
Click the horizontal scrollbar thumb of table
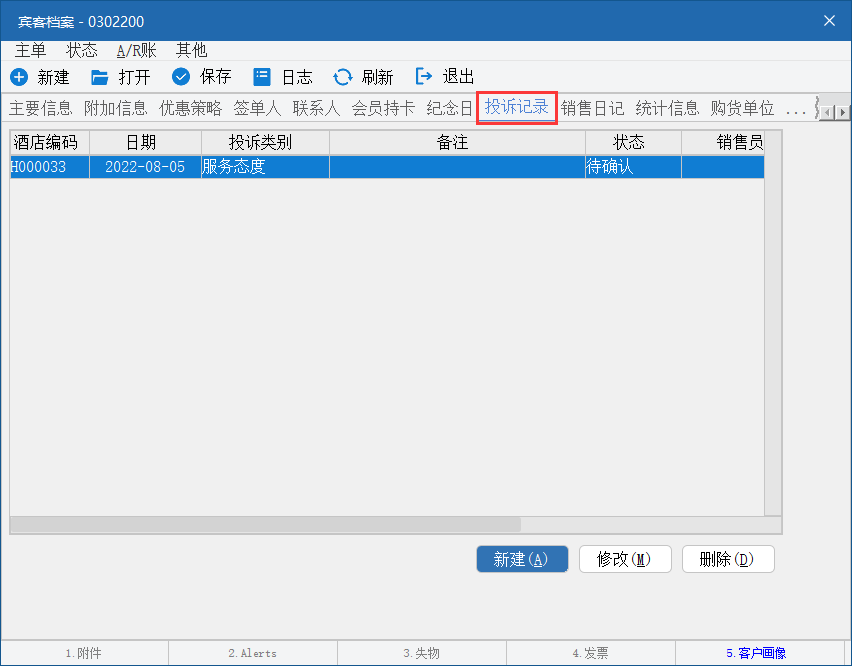(x=266, y=525)
